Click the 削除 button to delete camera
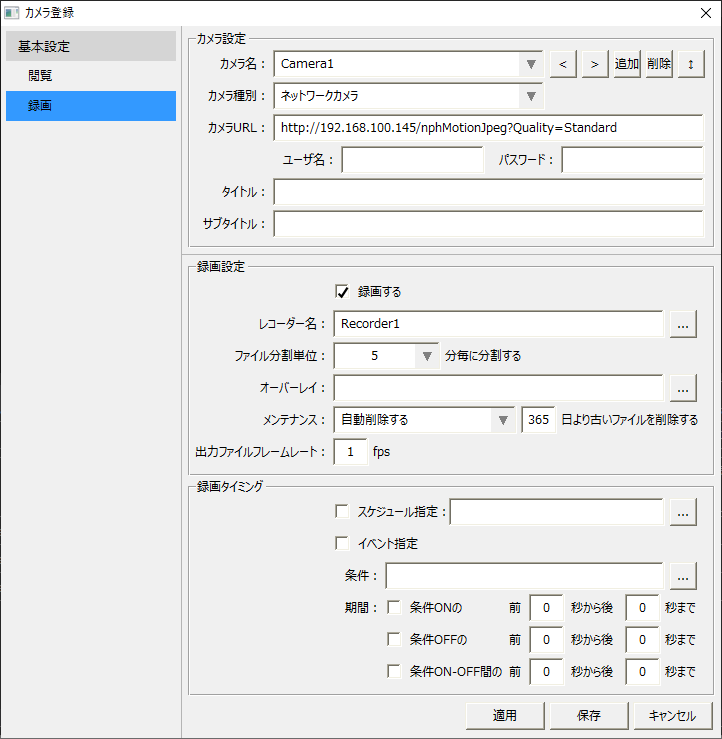The height and width of the screenshot is (739, 722). [659, 64]
